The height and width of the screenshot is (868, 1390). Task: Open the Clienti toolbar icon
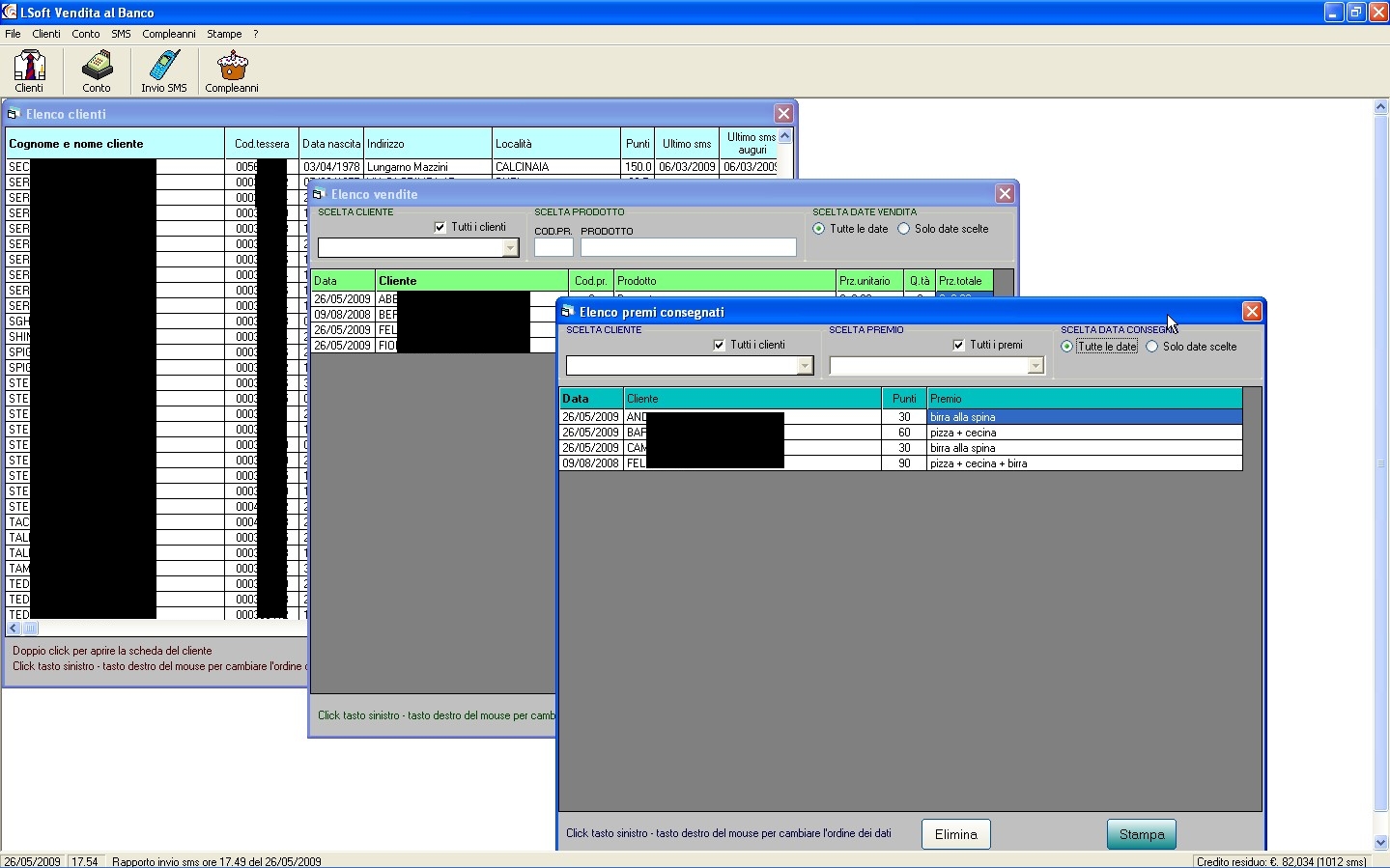(x=29, y=67)
